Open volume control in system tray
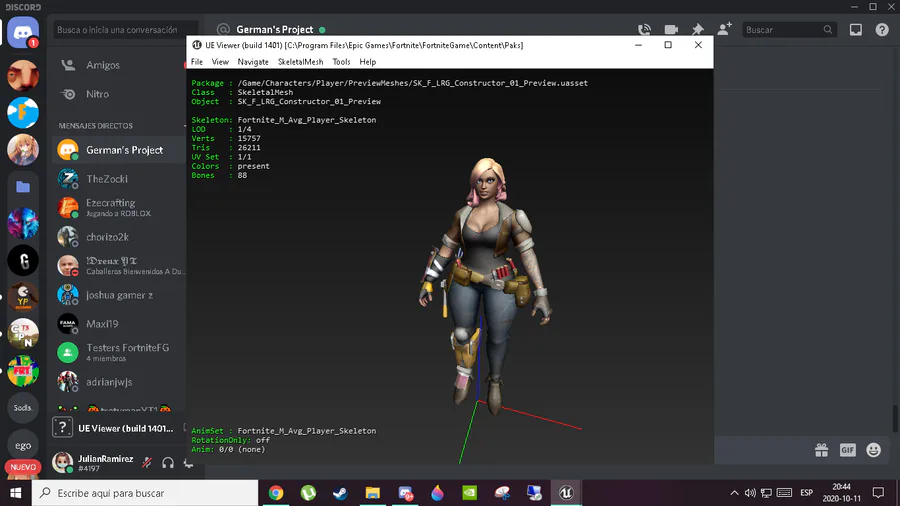The width and height of the screenshot is (900, 506). click(x=750, y=493)
